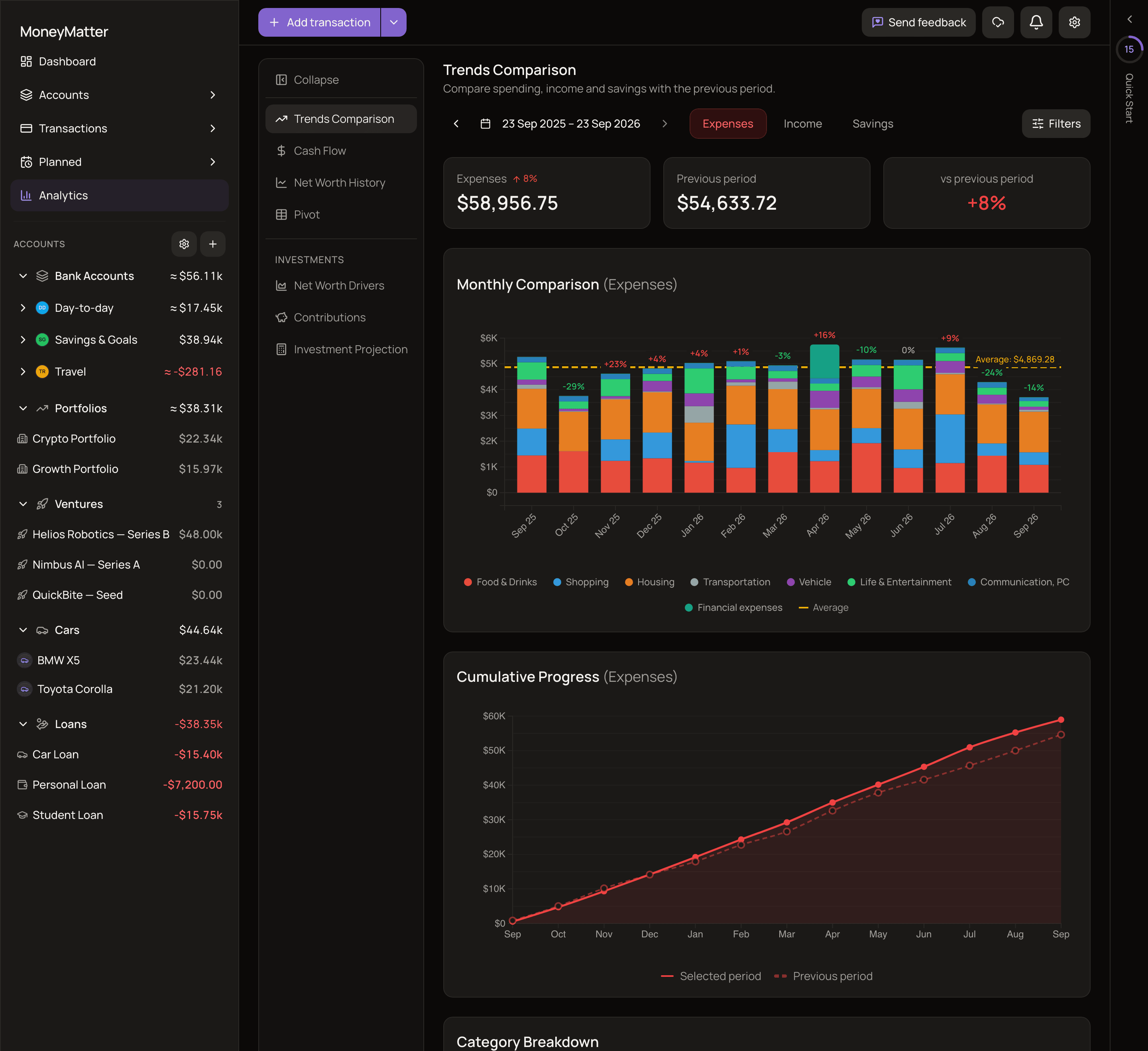Open the Investment Projection report
This screenshot has height=1051, width=1148.
point(341,349)
